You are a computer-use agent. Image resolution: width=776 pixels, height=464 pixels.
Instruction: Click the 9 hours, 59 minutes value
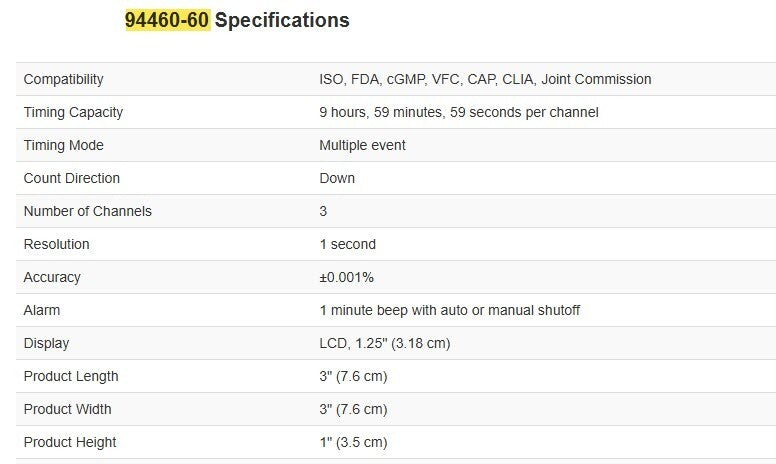coord(458,112)
